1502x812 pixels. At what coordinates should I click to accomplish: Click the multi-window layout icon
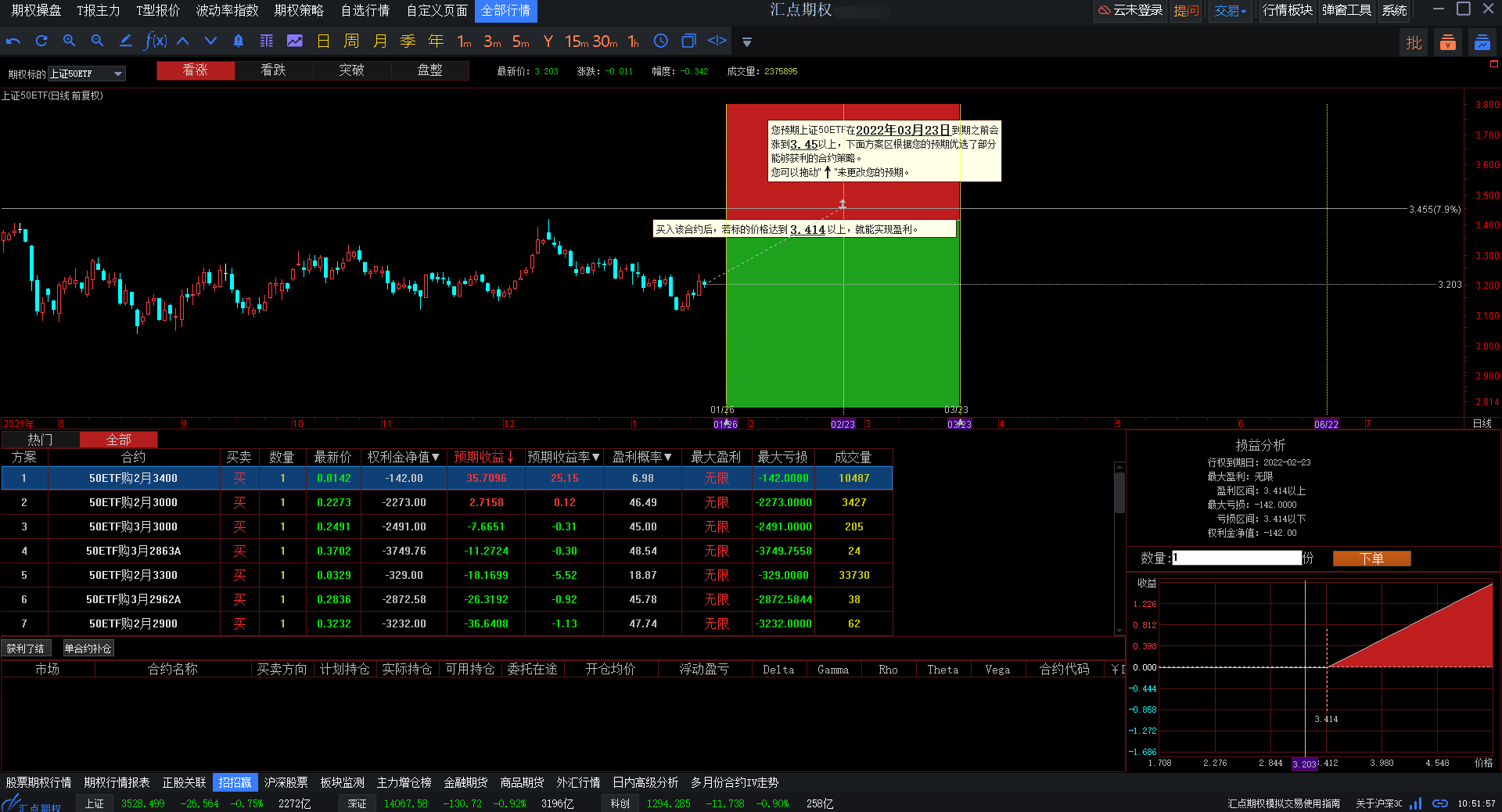(689, 41)
